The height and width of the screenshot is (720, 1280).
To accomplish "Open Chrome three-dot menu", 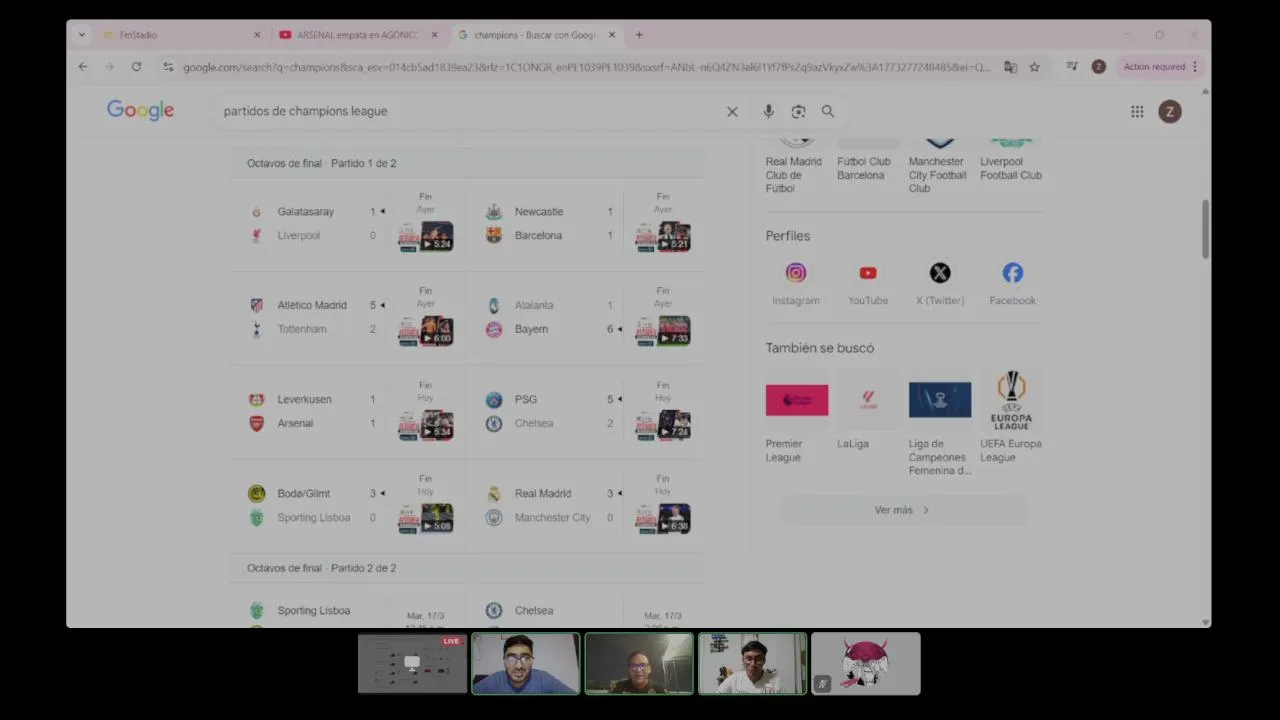I will click(x=1194, y=67).
